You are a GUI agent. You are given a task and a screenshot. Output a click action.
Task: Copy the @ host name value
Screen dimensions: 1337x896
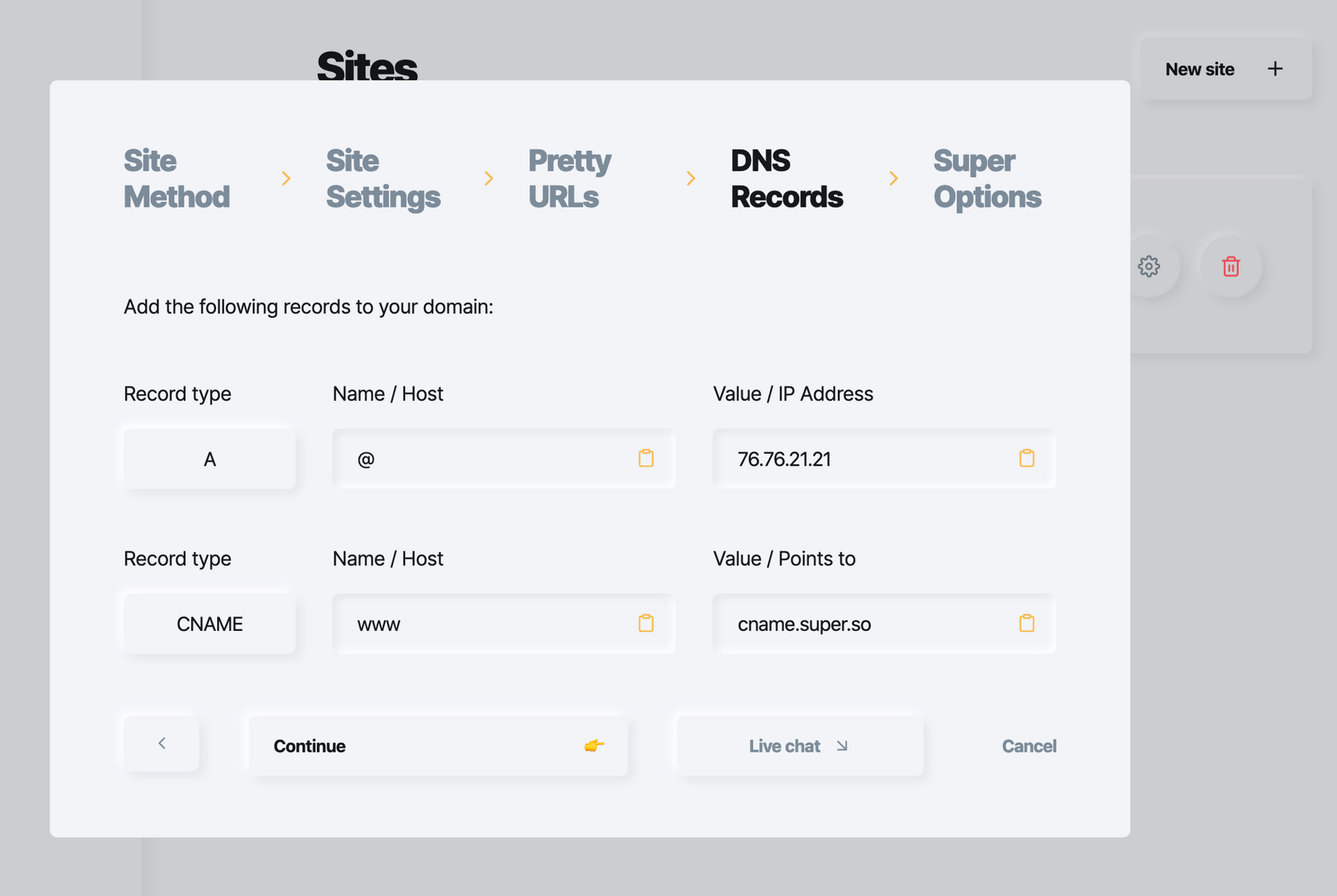[646, 458]
